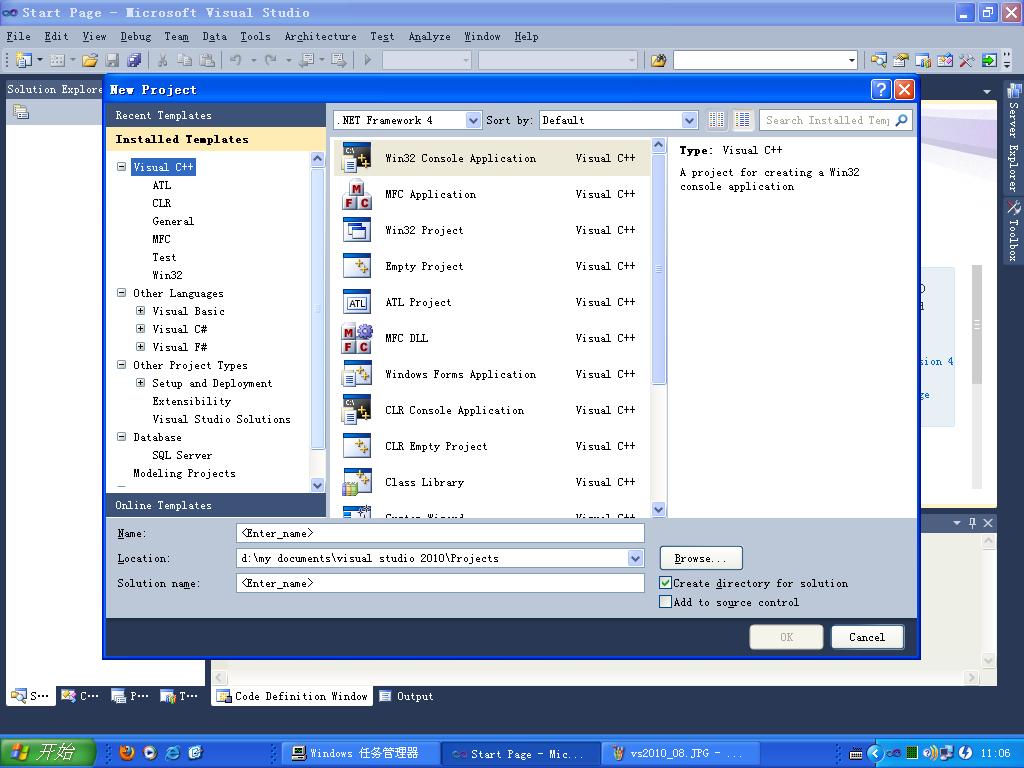Click the Solution name input field
Screen dimensions: 1024x768
point(440,583)
